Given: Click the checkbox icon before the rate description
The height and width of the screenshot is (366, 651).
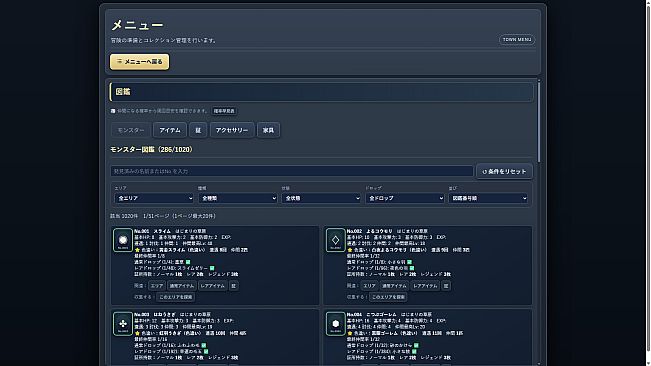Looking at the screenshot, I should (x=113, y=111).
